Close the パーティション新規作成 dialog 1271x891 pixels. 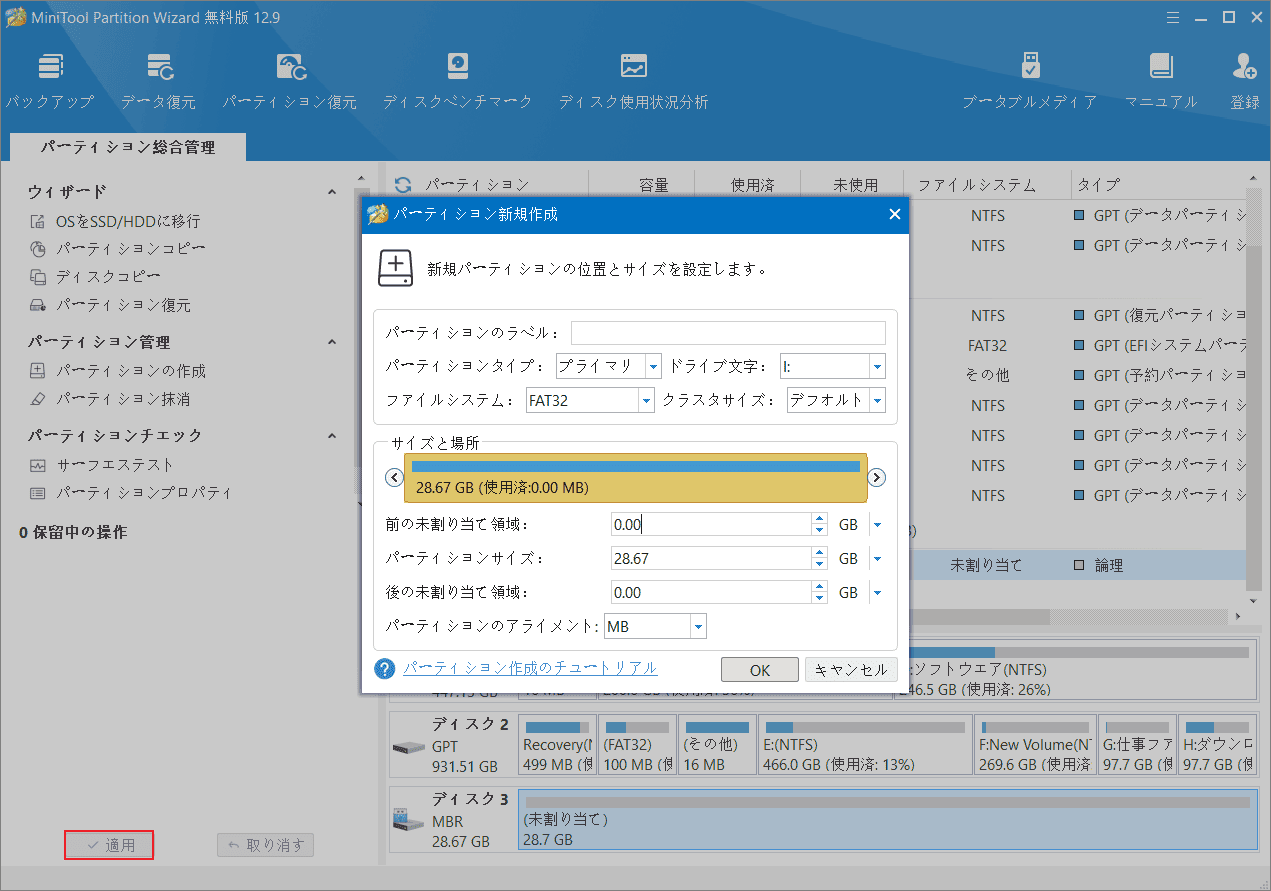click(894, 214)
